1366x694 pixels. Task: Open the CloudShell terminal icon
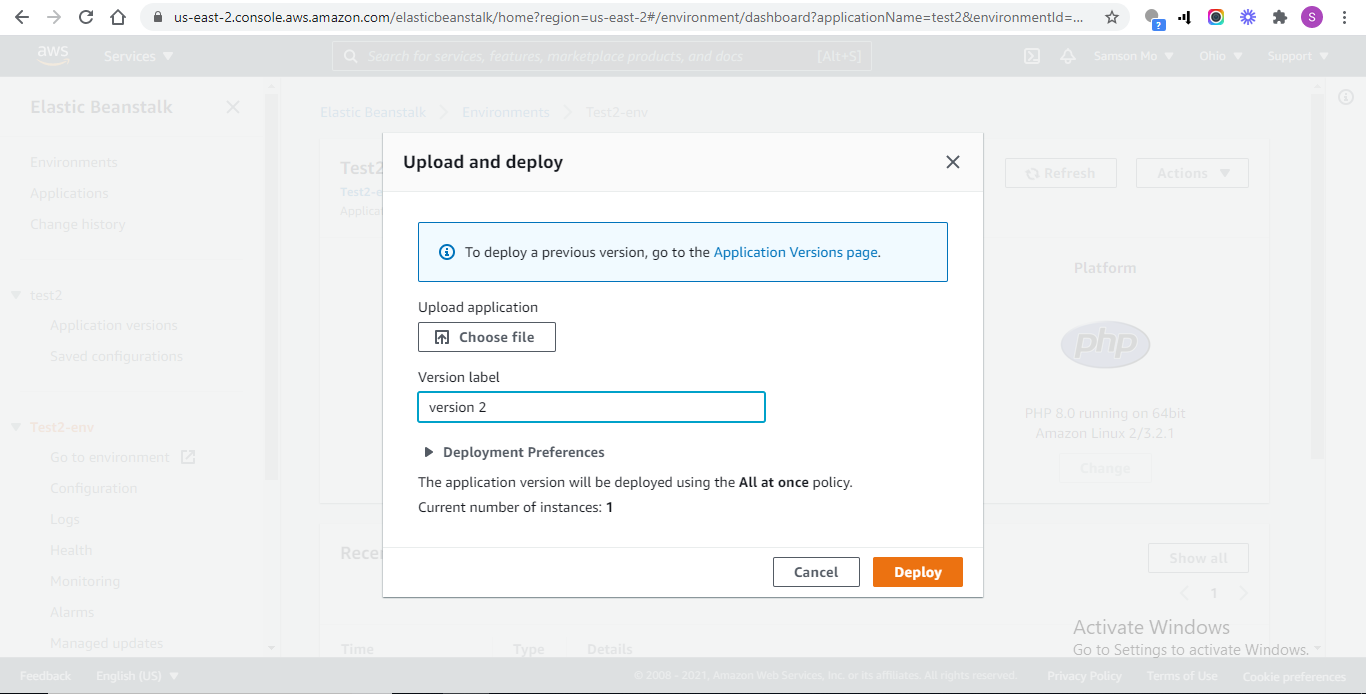coord(1031,56)
